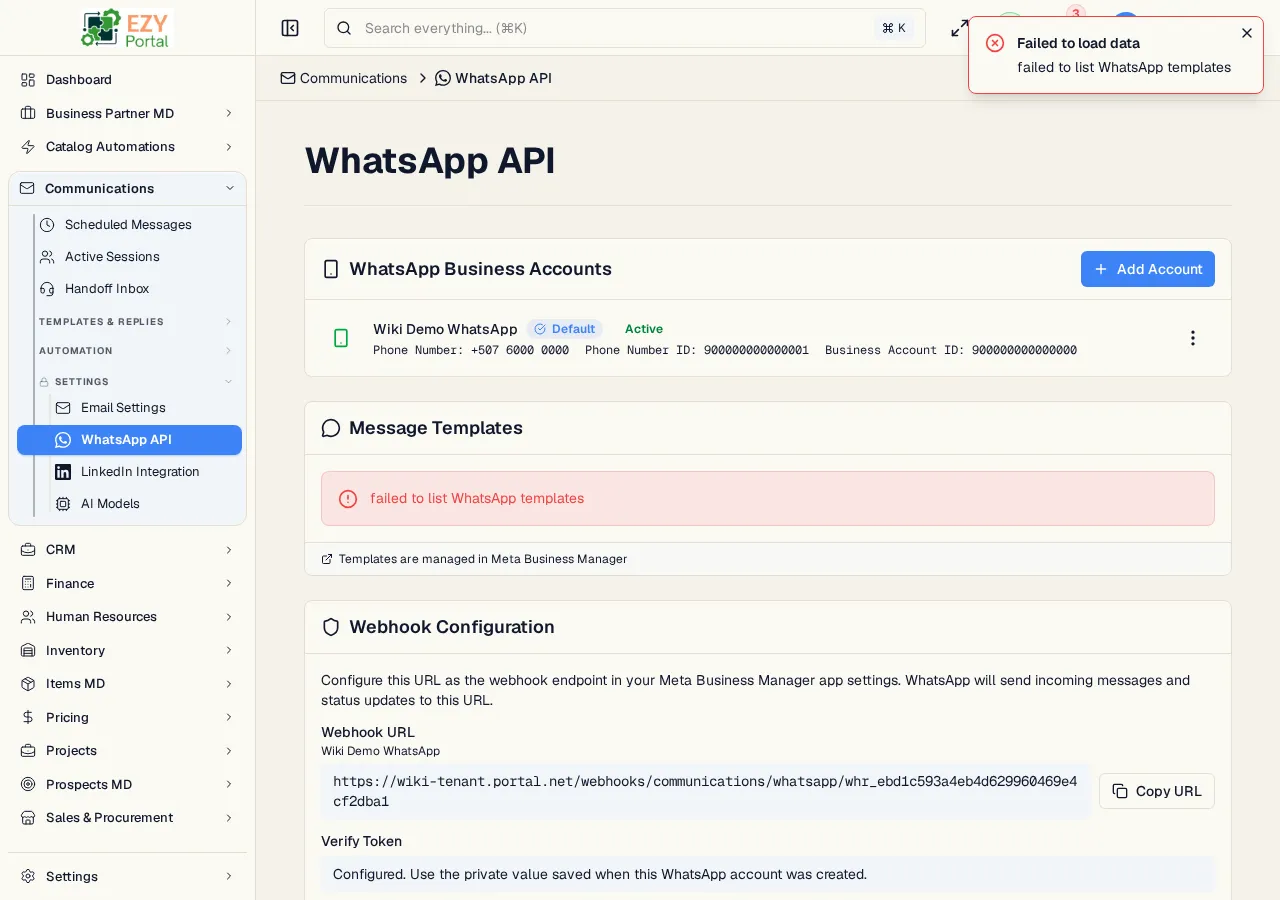Click the green phone icon for Wiki Demo WhatsApp
The height and width of the screenshot is (900, 1280).
tap(341, 338)
